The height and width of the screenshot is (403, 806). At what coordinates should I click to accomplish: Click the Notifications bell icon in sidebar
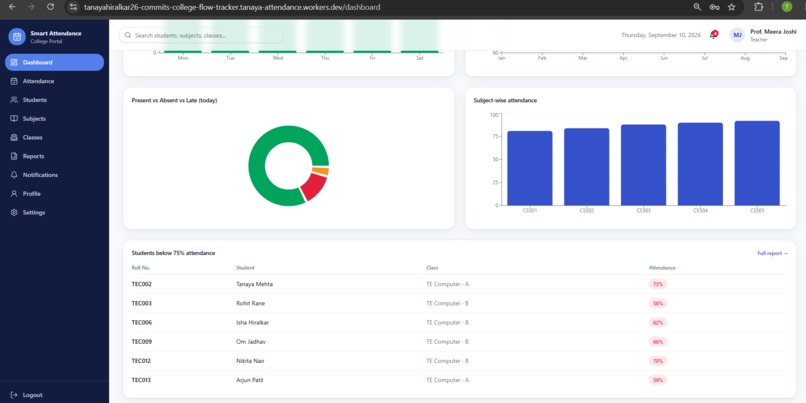tap(14, 175)
